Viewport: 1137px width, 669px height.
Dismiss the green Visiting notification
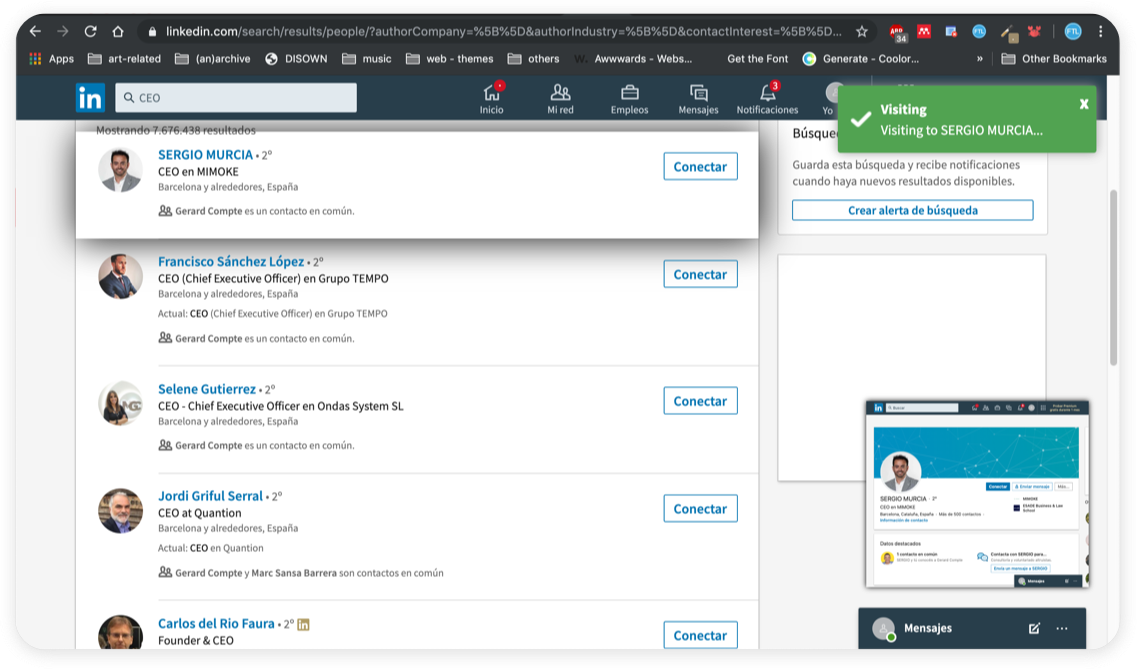point(1084,104)
